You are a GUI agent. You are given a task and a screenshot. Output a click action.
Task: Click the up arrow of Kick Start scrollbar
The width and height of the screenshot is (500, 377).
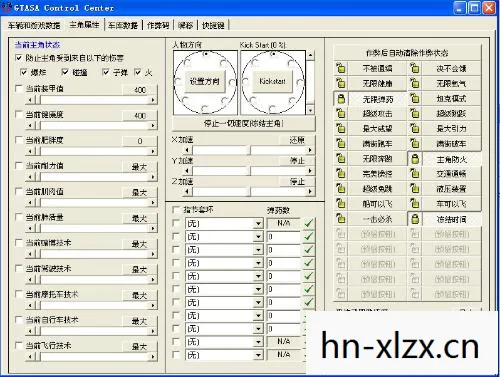pyautogui.click(x=310, y=55)
